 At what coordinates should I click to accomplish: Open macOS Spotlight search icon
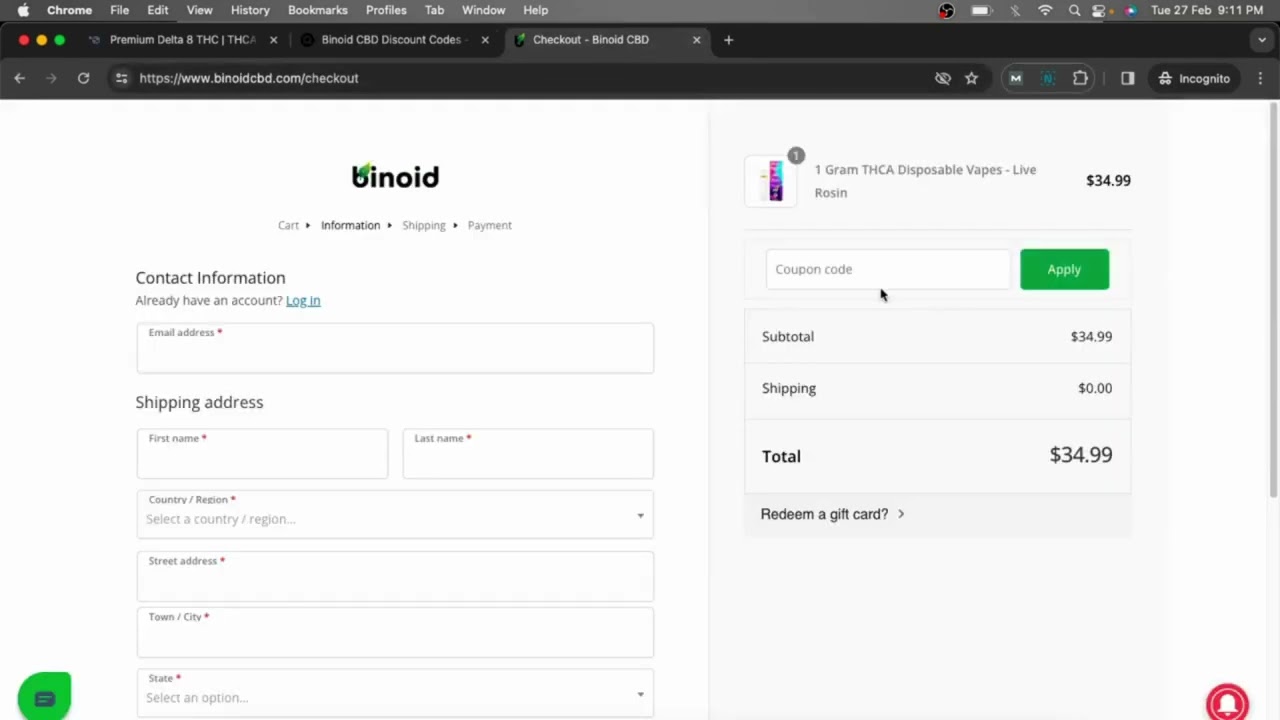[1074, 10]
